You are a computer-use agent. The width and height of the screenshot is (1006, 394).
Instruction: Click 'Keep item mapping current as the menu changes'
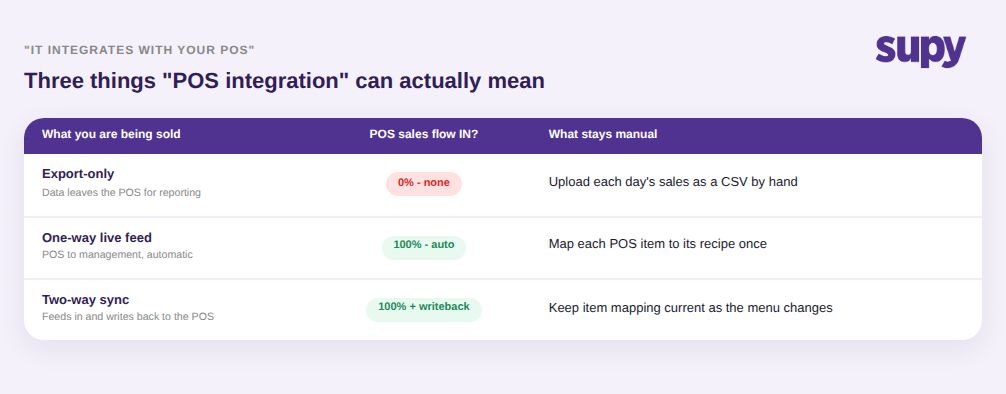[x=690, y=308]
